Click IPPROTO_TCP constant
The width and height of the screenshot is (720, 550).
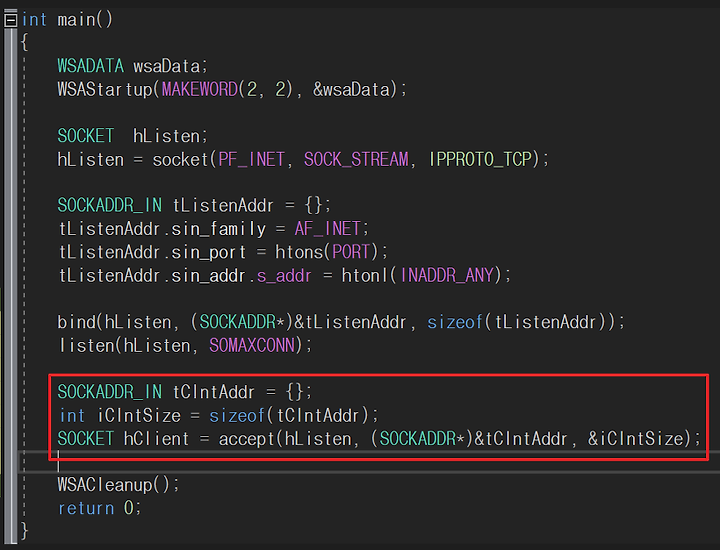pos(480,160)
